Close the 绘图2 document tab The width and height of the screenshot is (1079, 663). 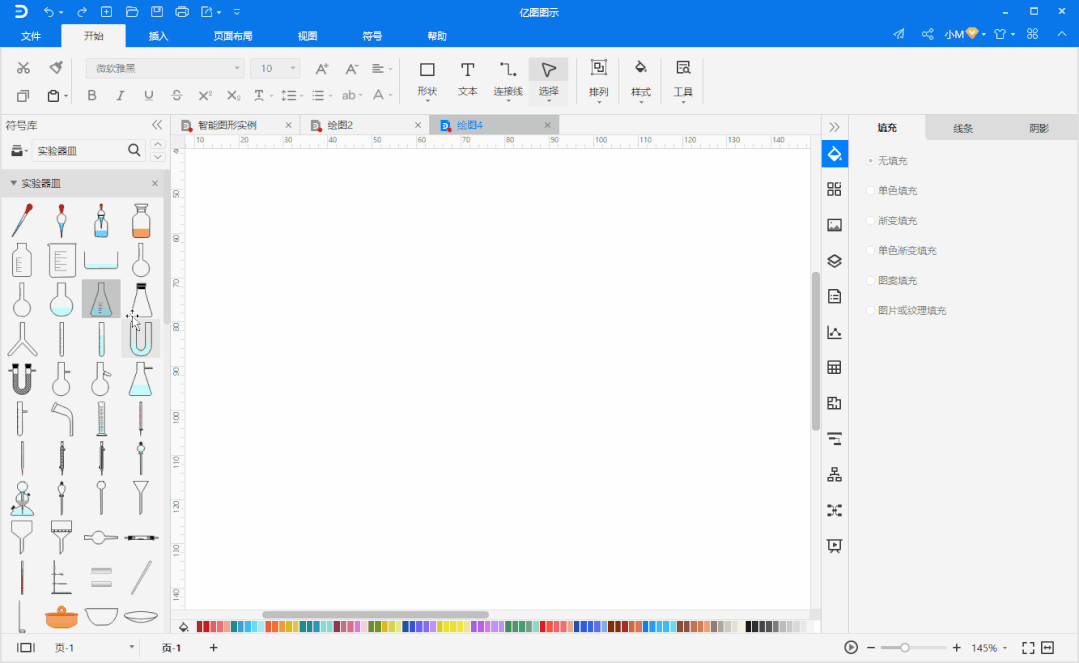(418, 125)
